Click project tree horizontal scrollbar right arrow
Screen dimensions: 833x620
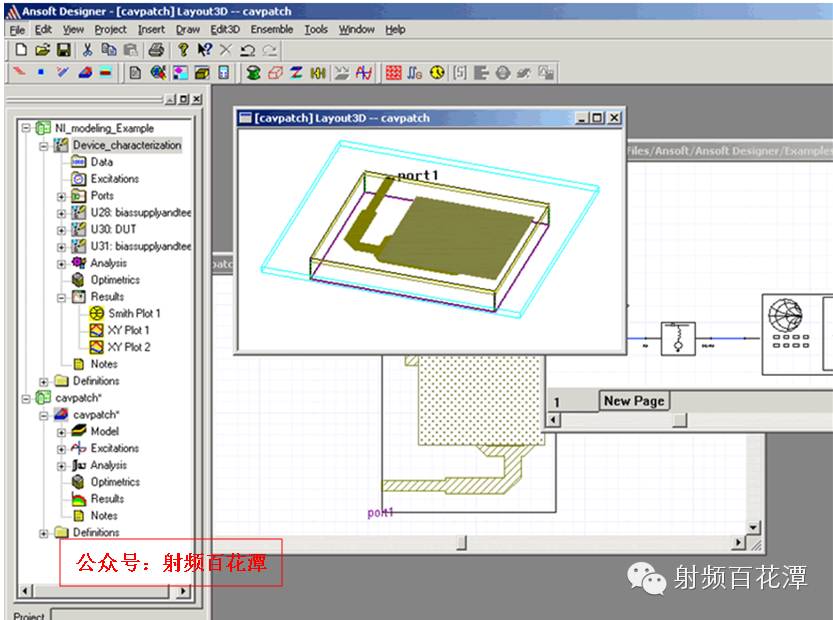[183, 591]
